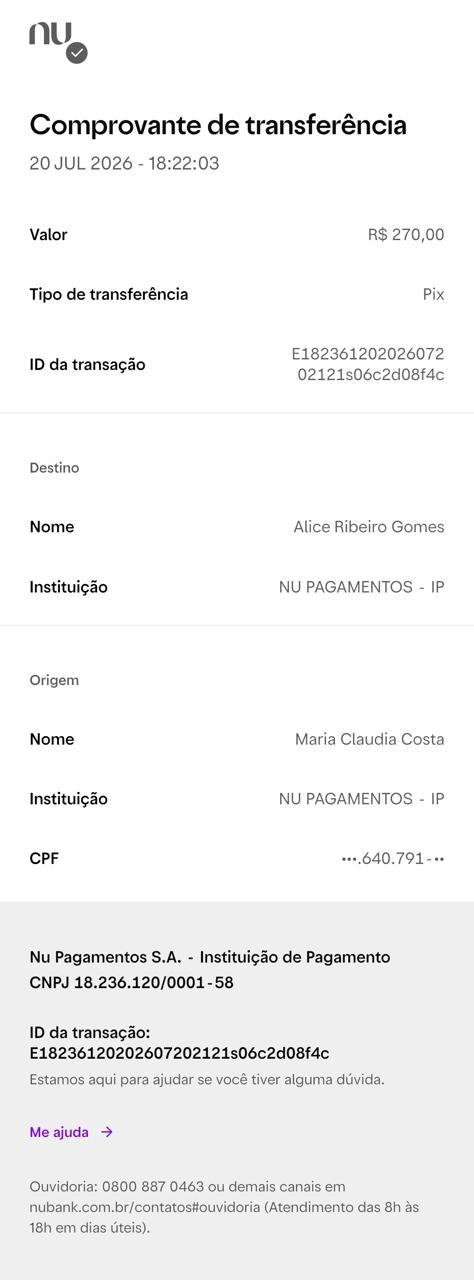Click the Pix transfer type value
The width and height of the screenshot is (474, 1280).
(x=433, y=294)
